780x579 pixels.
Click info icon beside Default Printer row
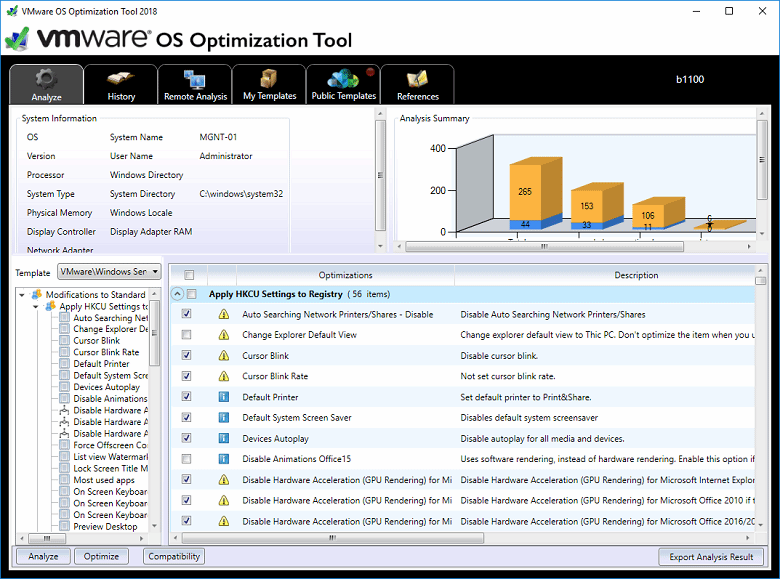tap(224, 397)
